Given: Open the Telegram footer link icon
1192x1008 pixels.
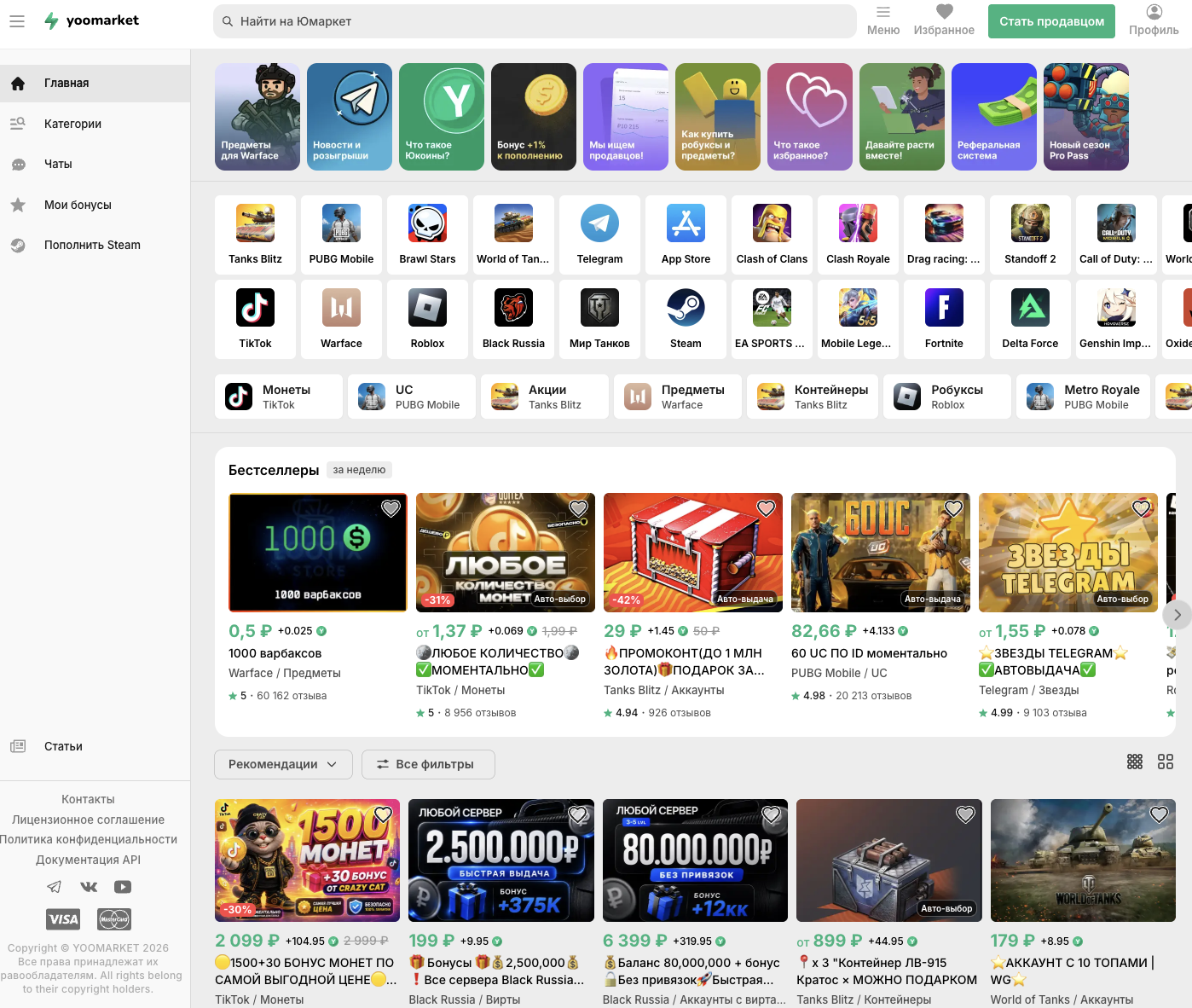Looking at the screenshot, I should tap(54, 887).
